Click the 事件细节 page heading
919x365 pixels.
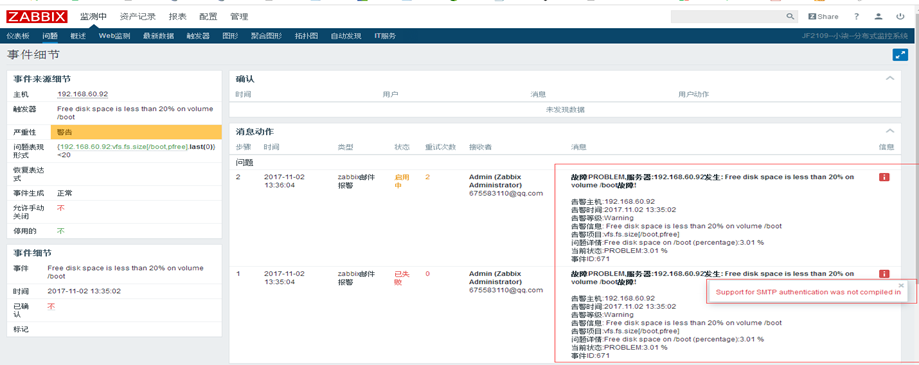tap(33, 55)
